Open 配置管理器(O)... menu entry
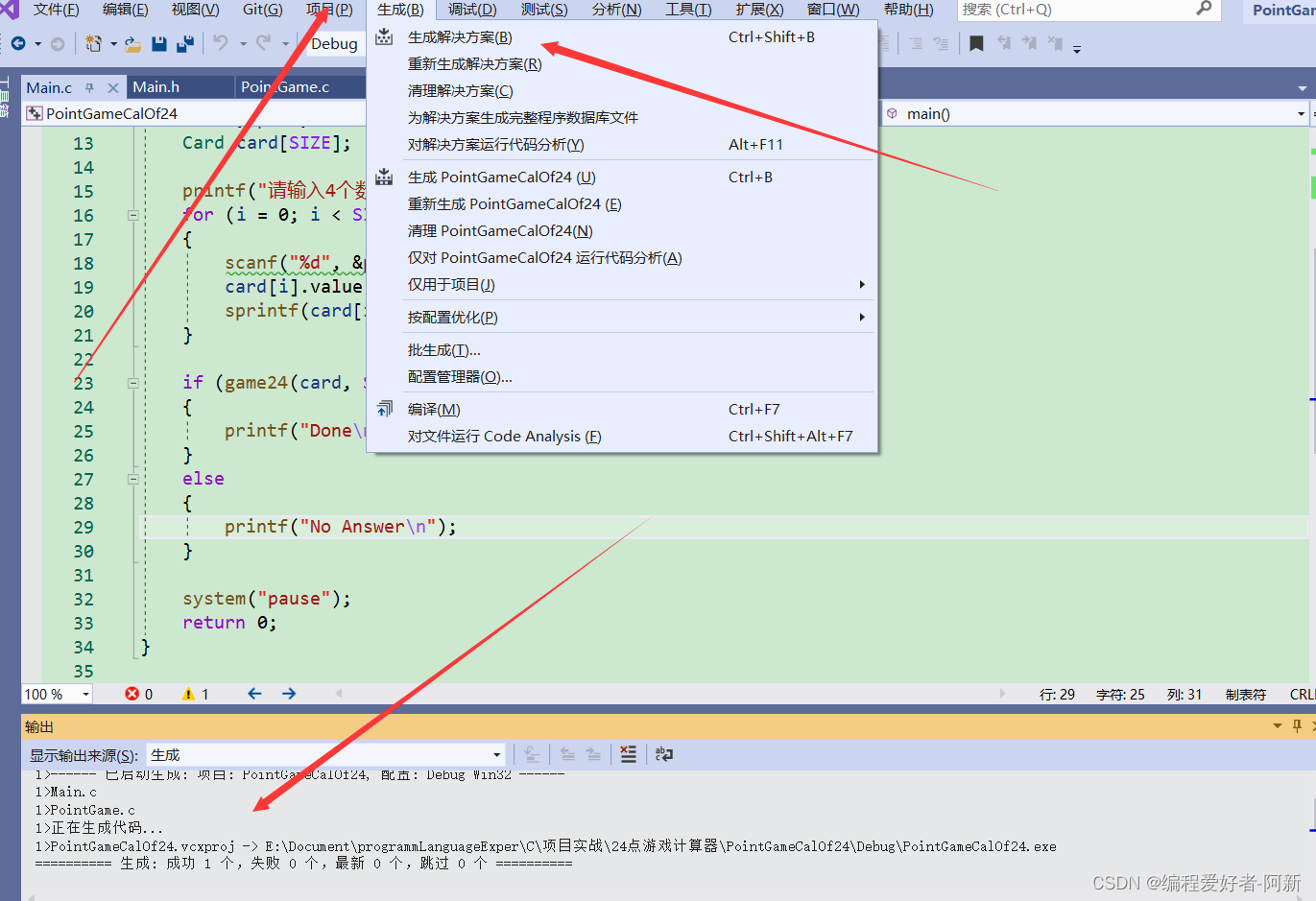Image resolution: width=1316 pixels, height=901 pixels. 622,377
